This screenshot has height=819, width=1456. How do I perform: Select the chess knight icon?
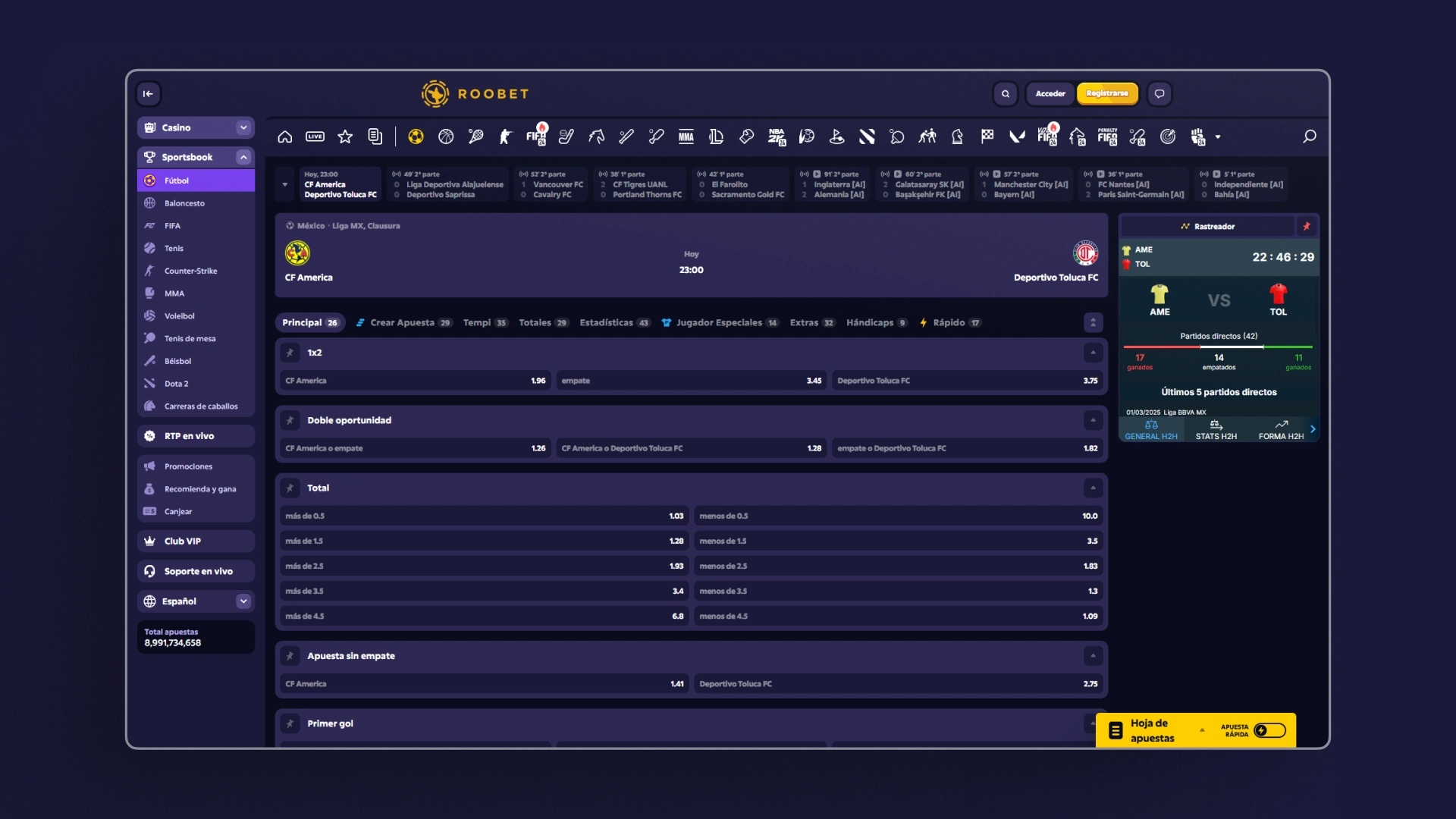click(957, 136)
